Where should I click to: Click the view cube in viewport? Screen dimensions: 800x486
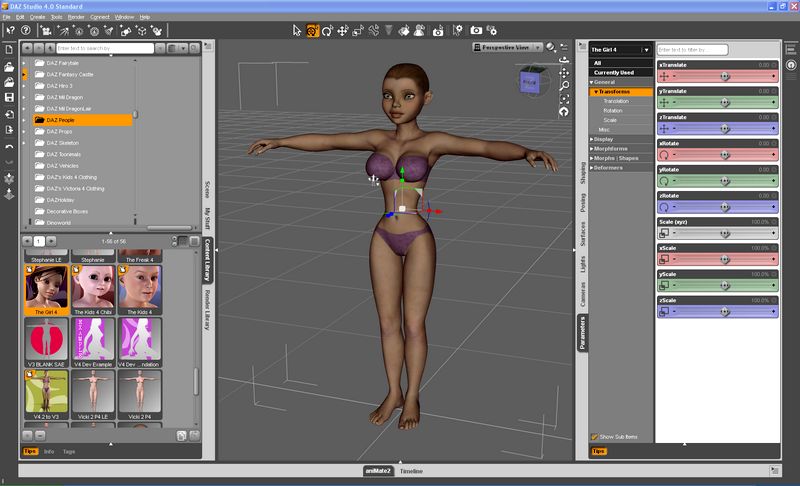[530, 82]
